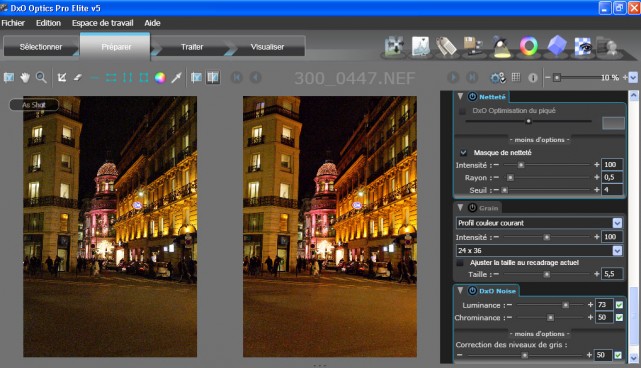Go to first image arrow button
The image size is (641, 368).
click(237, 77)
